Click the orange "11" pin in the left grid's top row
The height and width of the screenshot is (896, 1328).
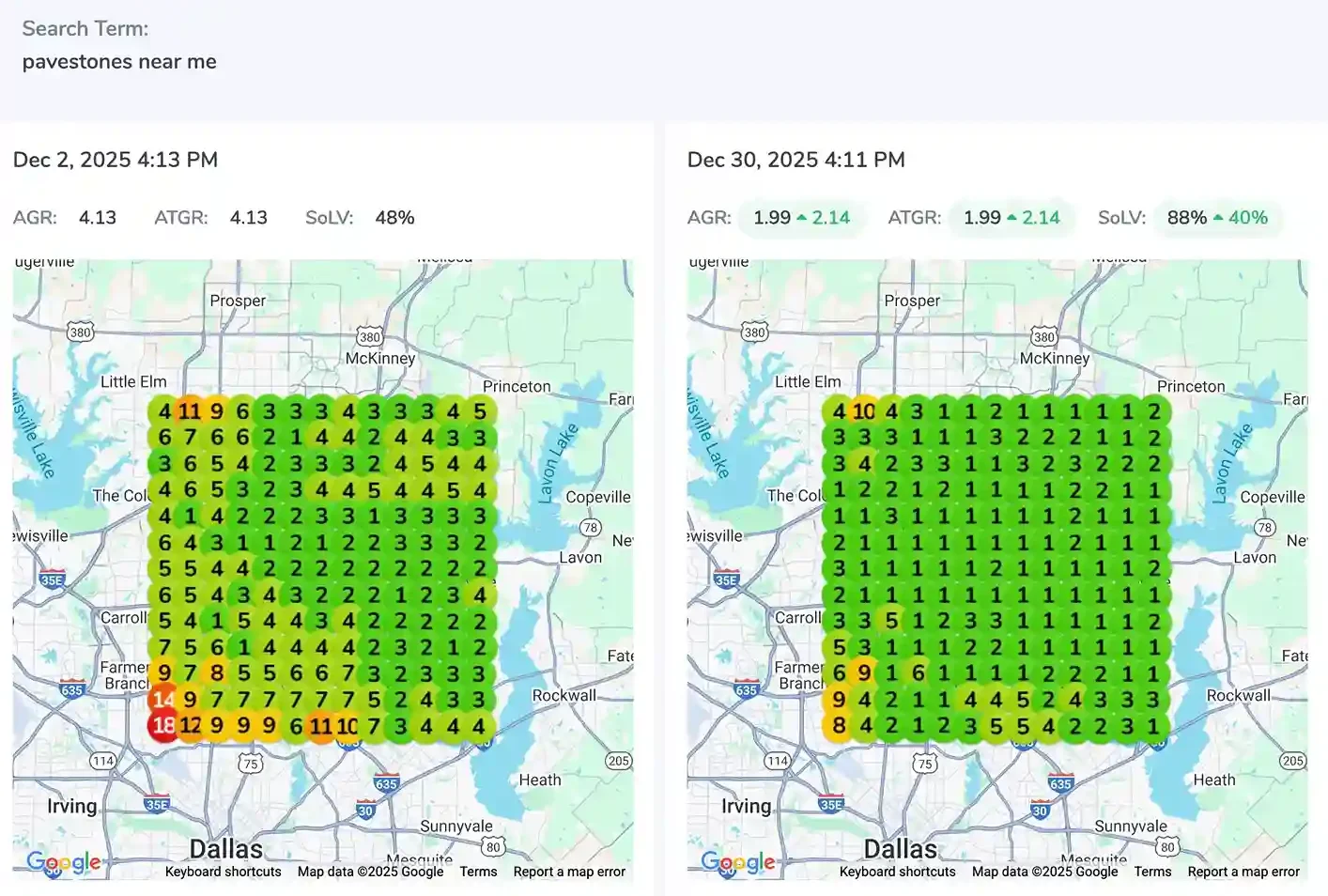(188, 410)
